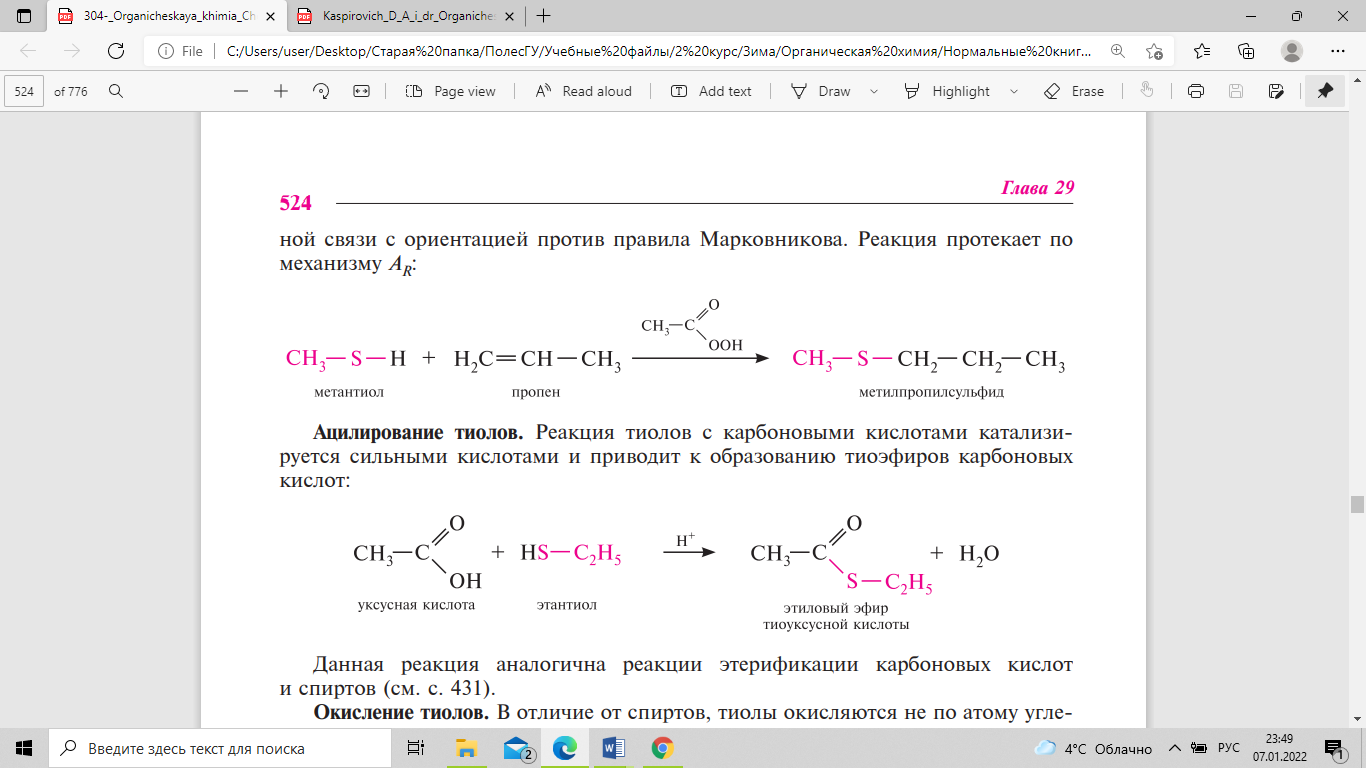The height and width of the screenshot is (768, 1366).
Task: Open the notification center
Action: (x=1334, y=748)
